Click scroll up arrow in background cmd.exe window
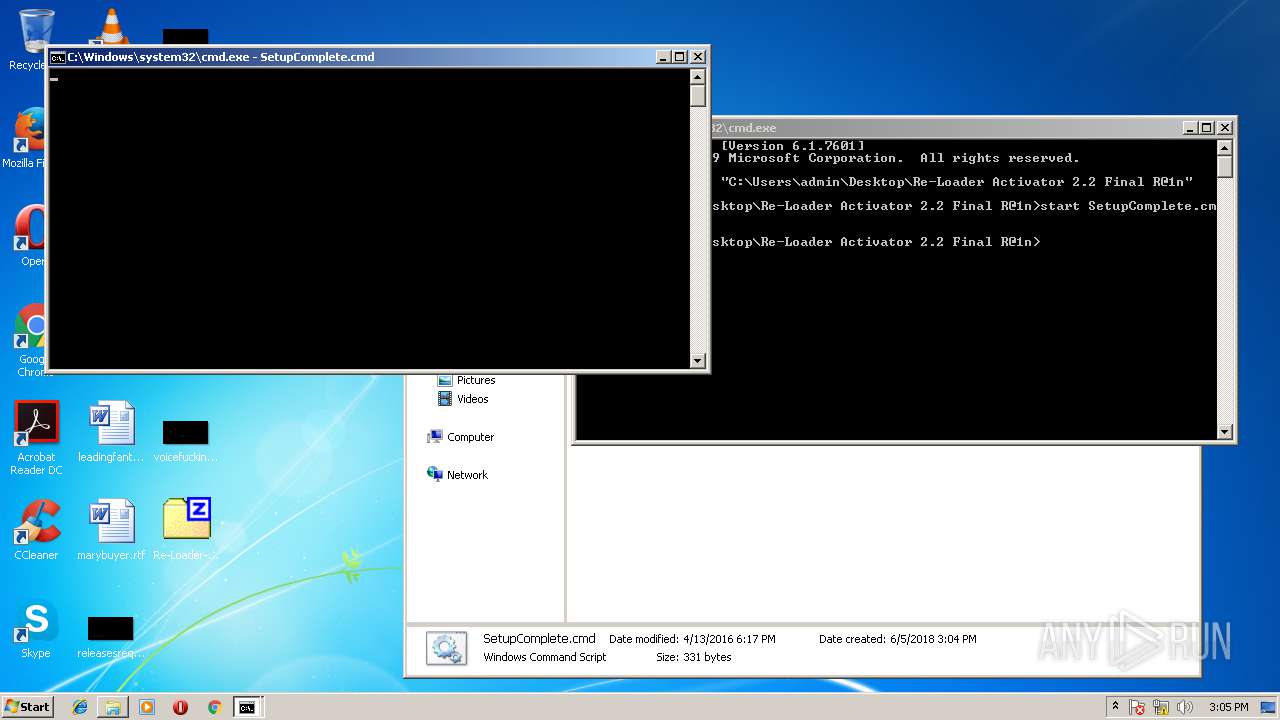This screenshot has height=720, width=1280. coord(1225,147)
